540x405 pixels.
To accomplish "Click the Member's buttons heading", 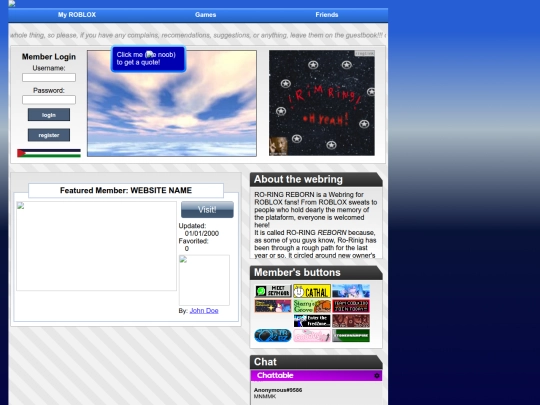I will click(297, 272).
